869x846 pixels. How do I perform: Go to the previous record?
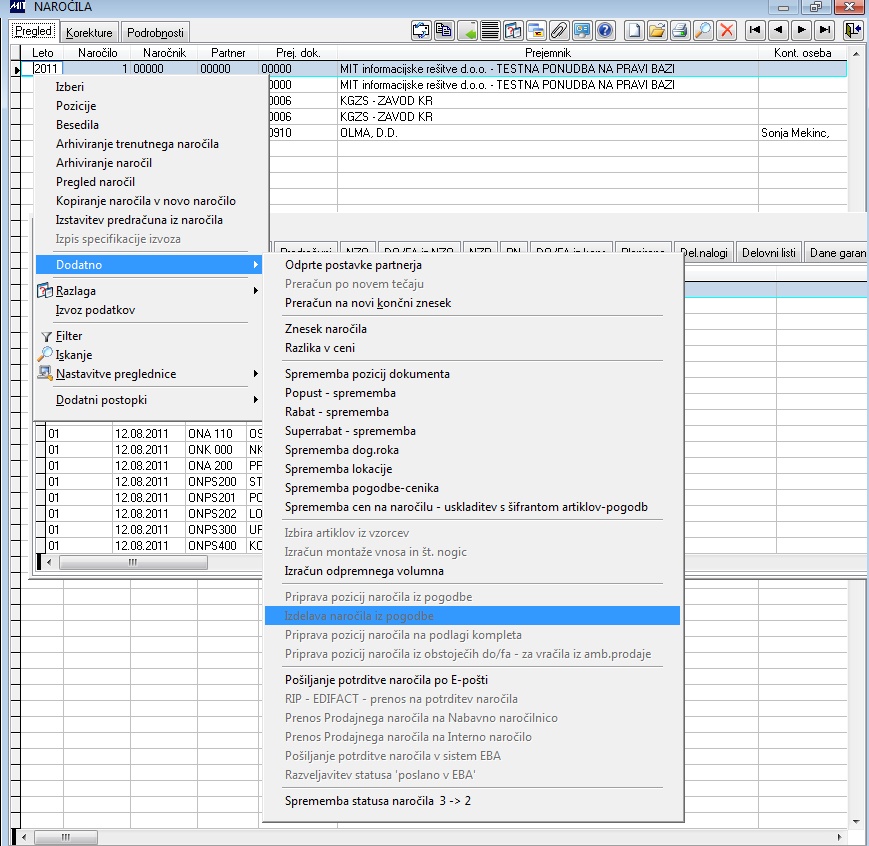[x=778, y=30]
